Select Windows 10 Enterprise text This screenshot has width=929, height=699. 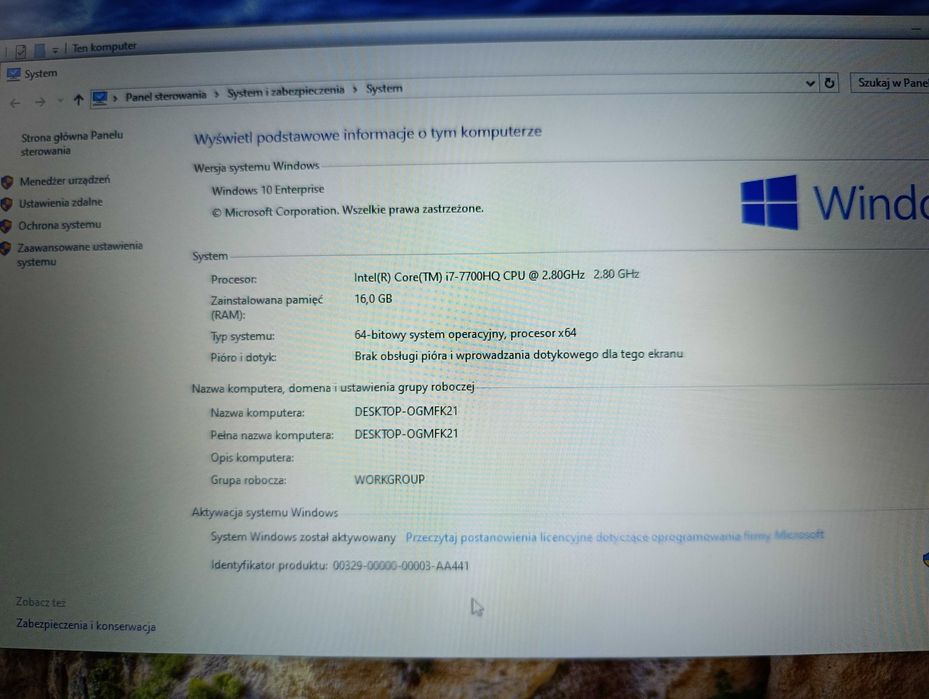coord(268,190)
